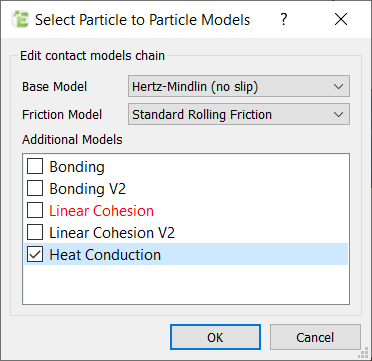Click the resize grip at dialog corner
This screenshot has height=361, width=372.
coord(364,353)
